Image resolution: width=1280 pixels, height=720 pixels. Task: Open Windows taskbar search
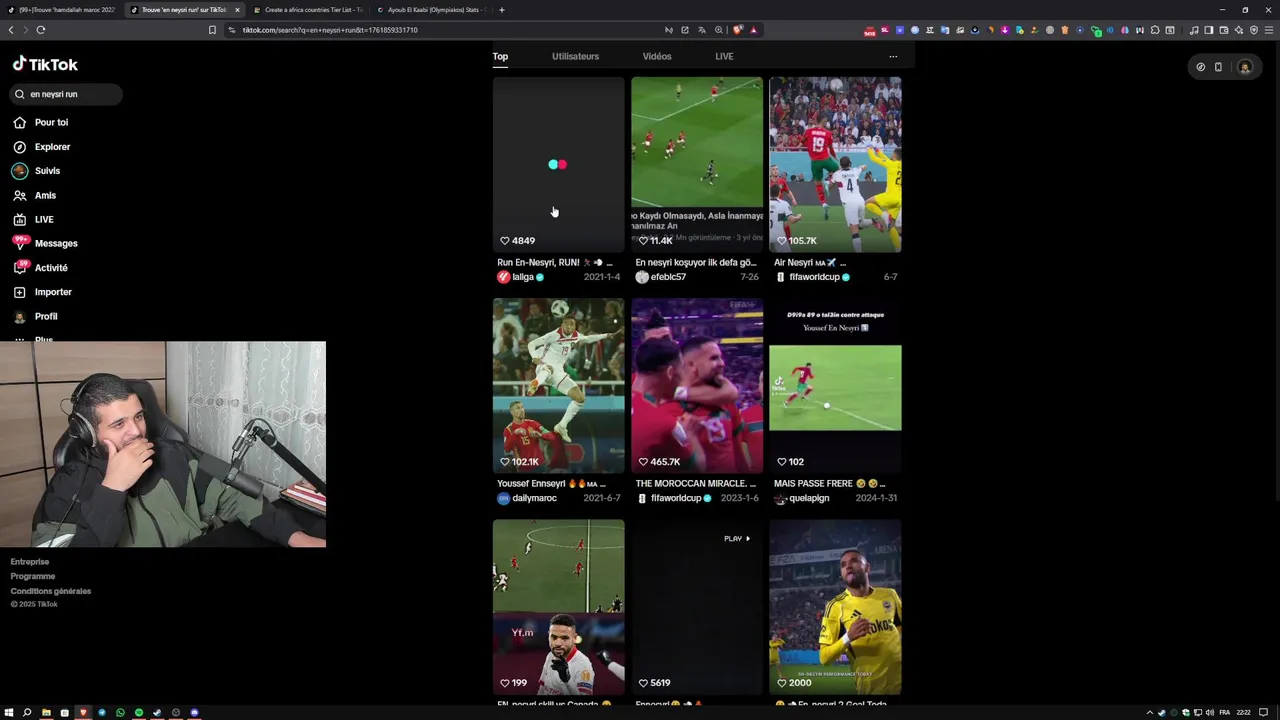pos(27,712)
